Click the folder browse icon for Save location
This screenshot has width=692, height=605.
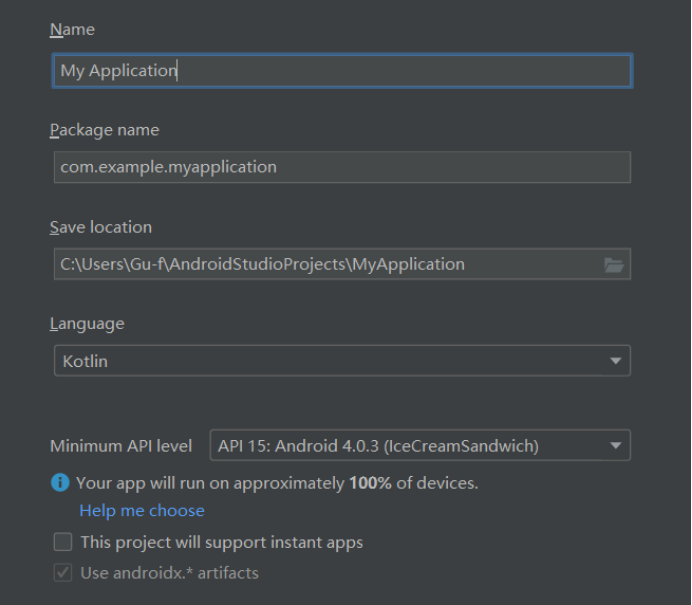click(614, 265)
